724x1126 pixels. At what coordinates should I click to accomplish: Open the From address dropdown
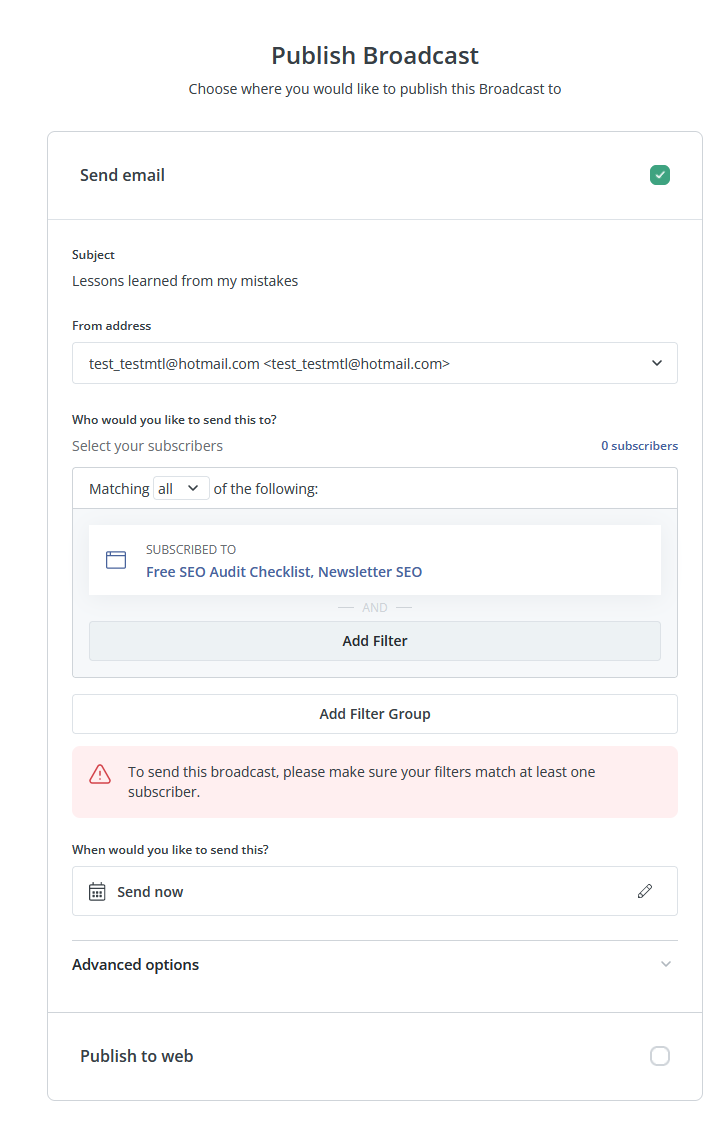[375, 363]
